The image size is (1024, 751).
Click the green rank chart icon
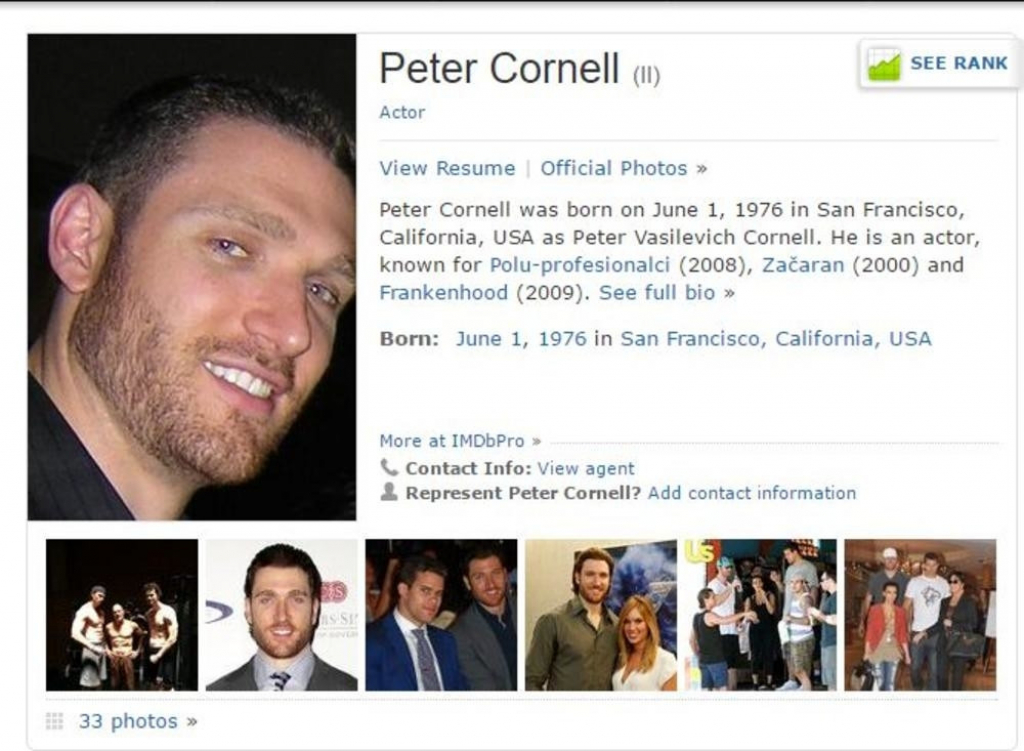pyautogui.click(x=884, y=64)
